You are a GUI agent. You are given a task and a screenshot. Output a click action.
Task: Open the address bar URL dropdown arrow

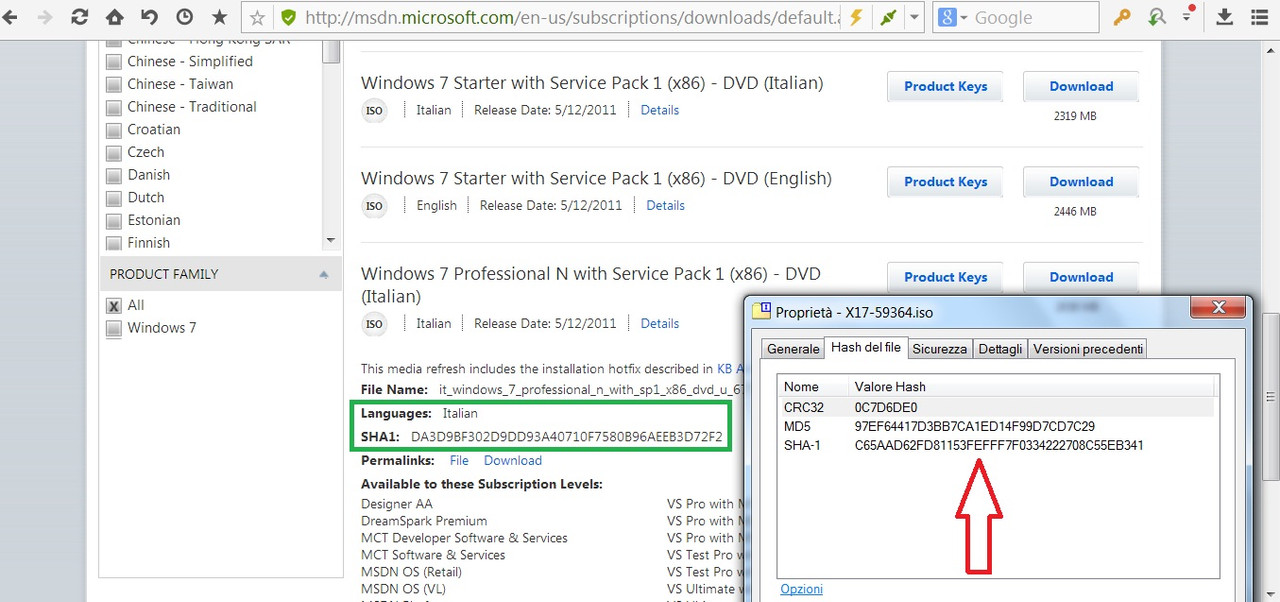tap(914, 17)
